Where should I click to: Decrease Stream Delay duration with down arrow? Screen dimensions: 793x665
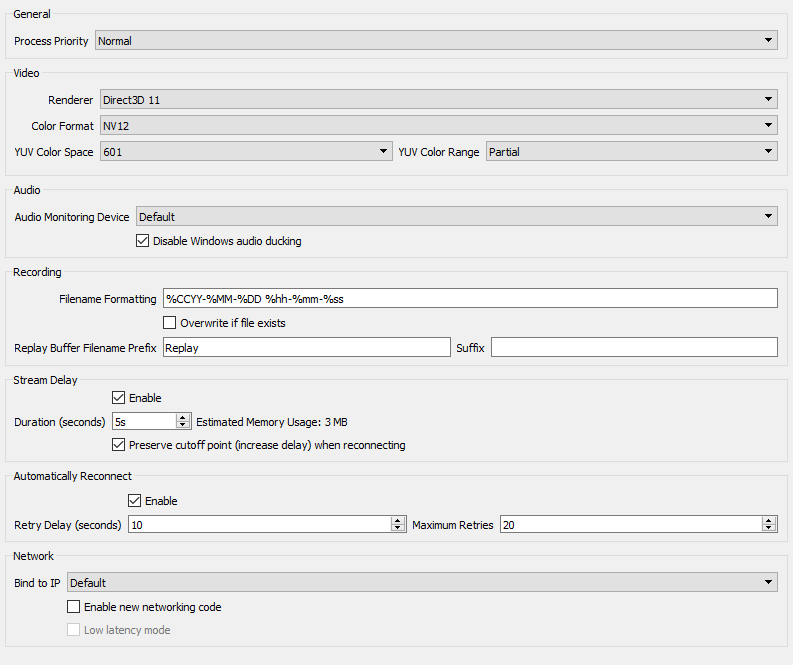tap(183, 426)
